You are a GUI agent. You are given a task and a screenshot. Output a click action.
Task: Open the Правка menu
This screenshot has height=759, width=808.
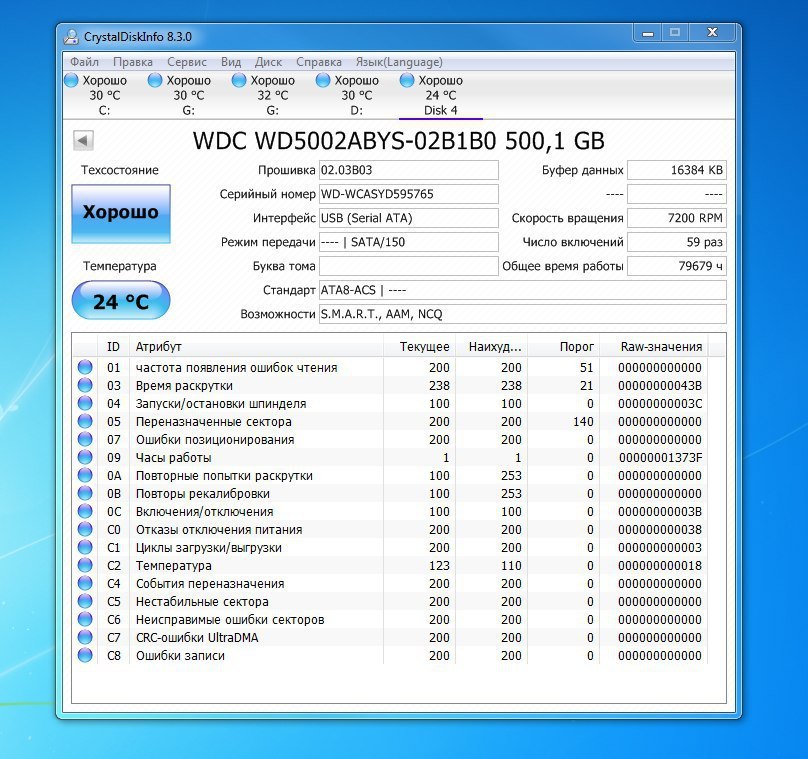tap(133, 62)
